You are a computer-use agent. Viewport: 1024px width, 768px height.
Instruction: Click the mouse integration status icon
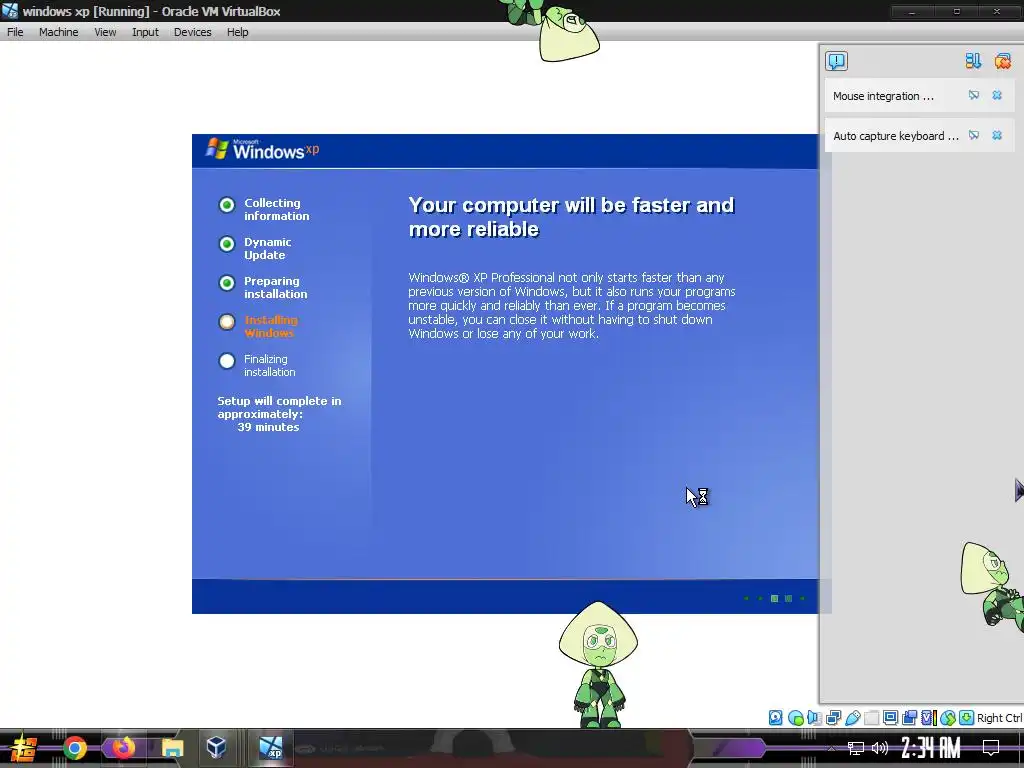[x=948, y=718]
